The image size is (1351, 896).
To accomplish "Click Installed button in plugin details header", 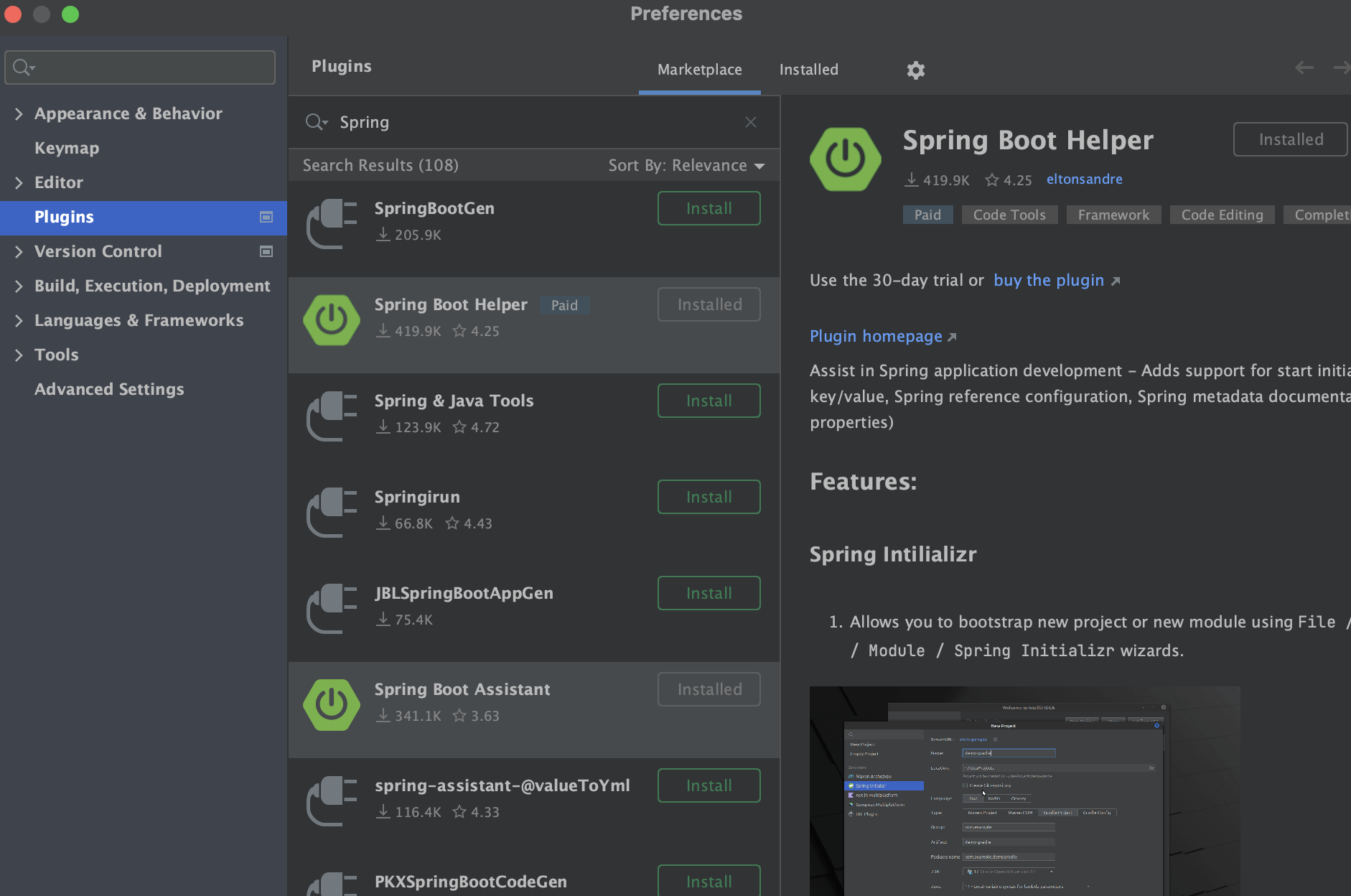I will tap(1291, 139).
